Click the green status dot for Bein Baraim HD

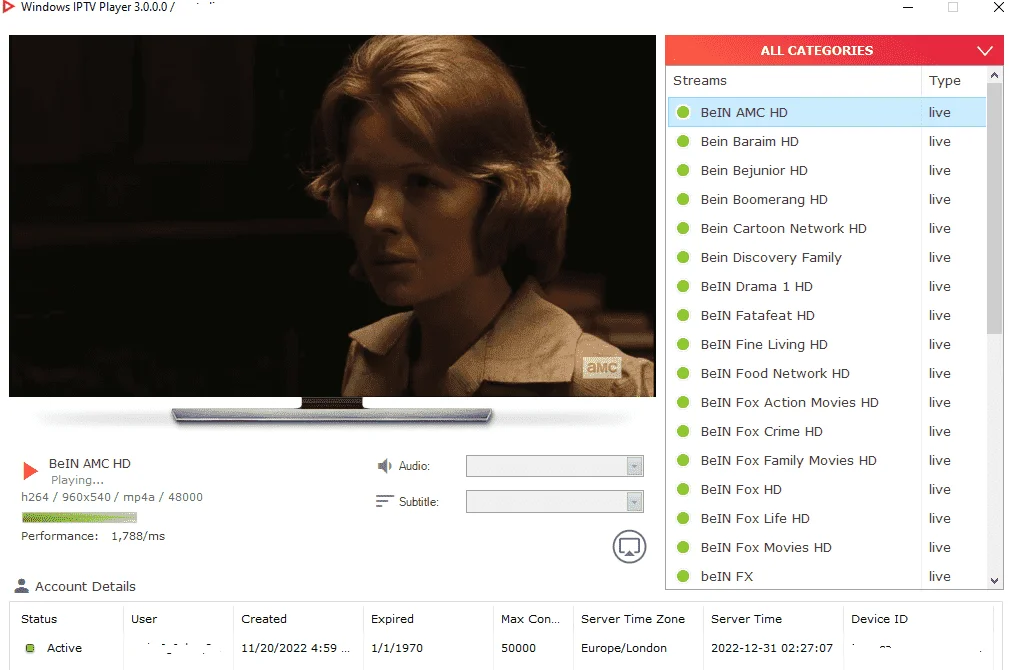click(x=683, y=141)
